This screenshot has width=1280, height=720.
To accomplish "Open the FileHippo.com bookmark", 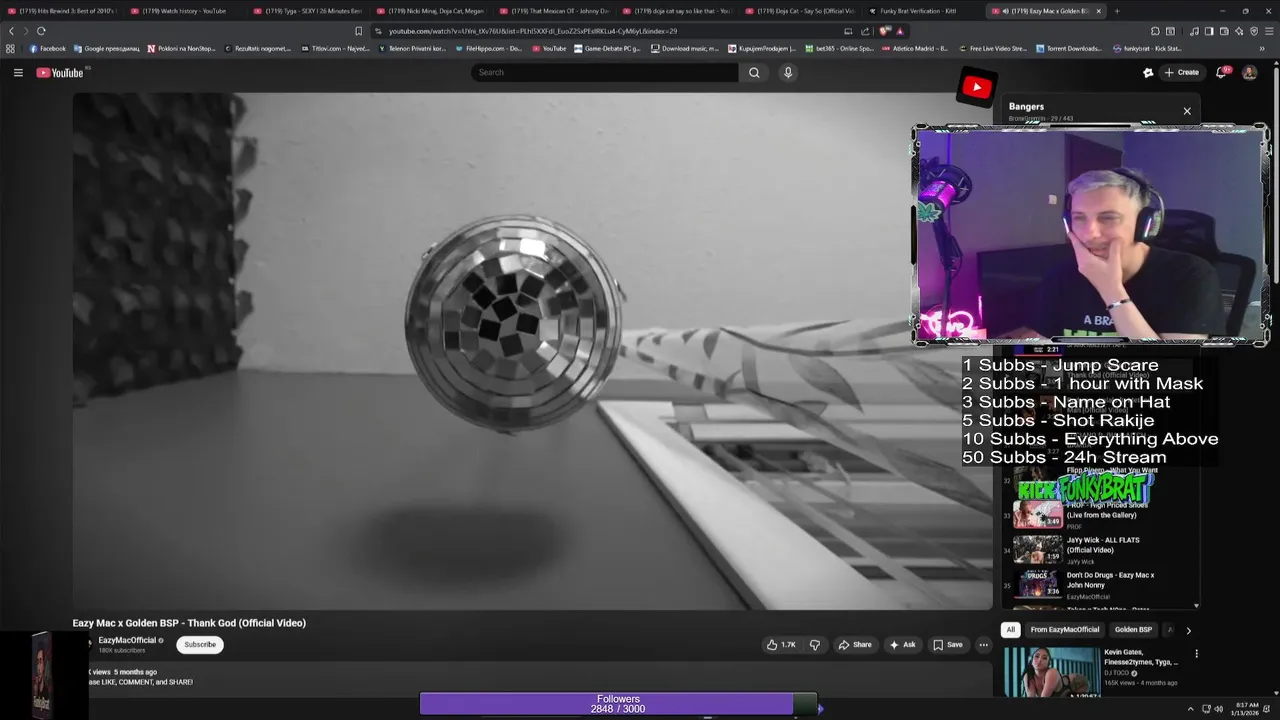I will point(488,48).
